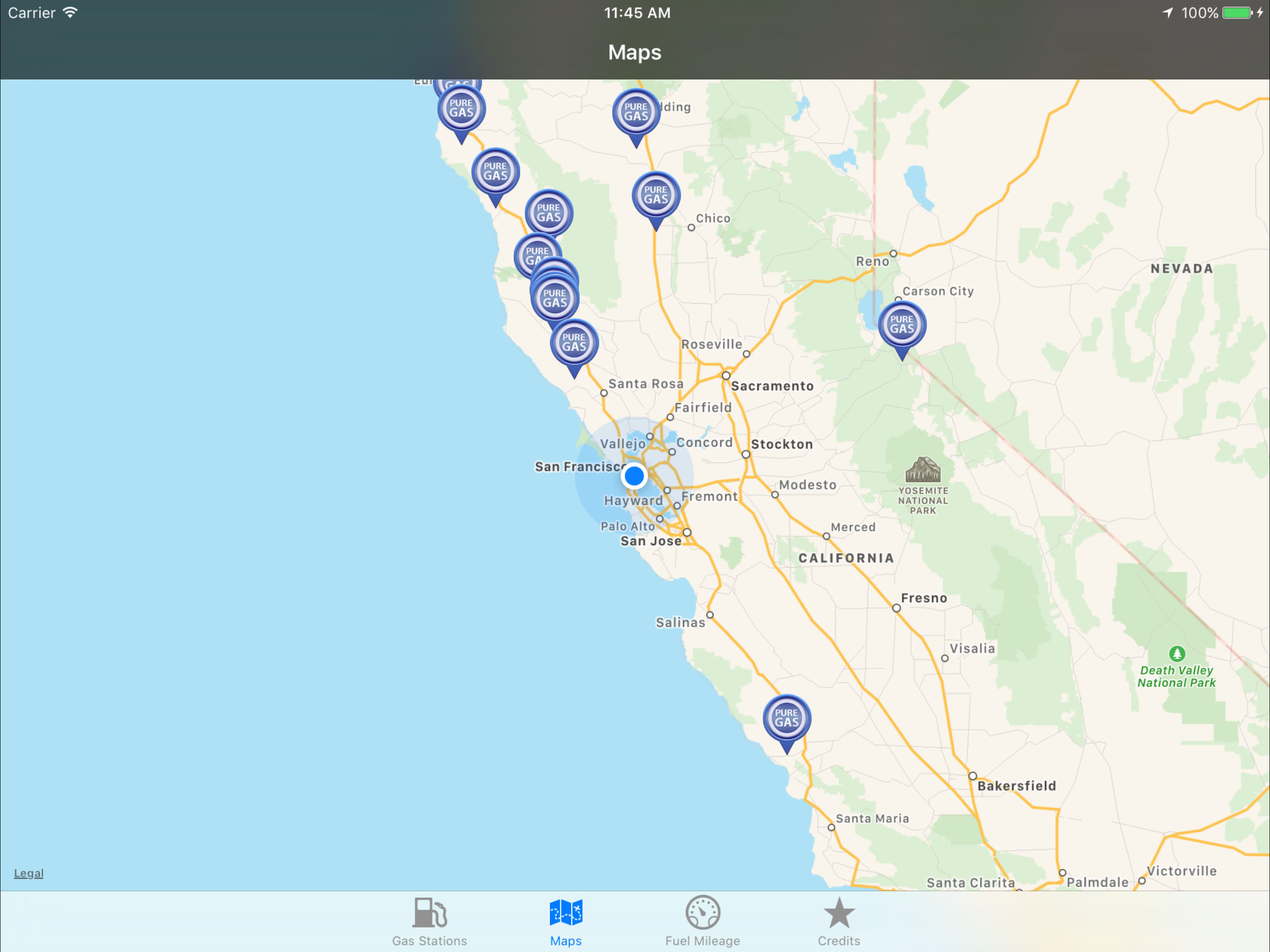Tap the location services arrow in status bar

coord(1167,13)
